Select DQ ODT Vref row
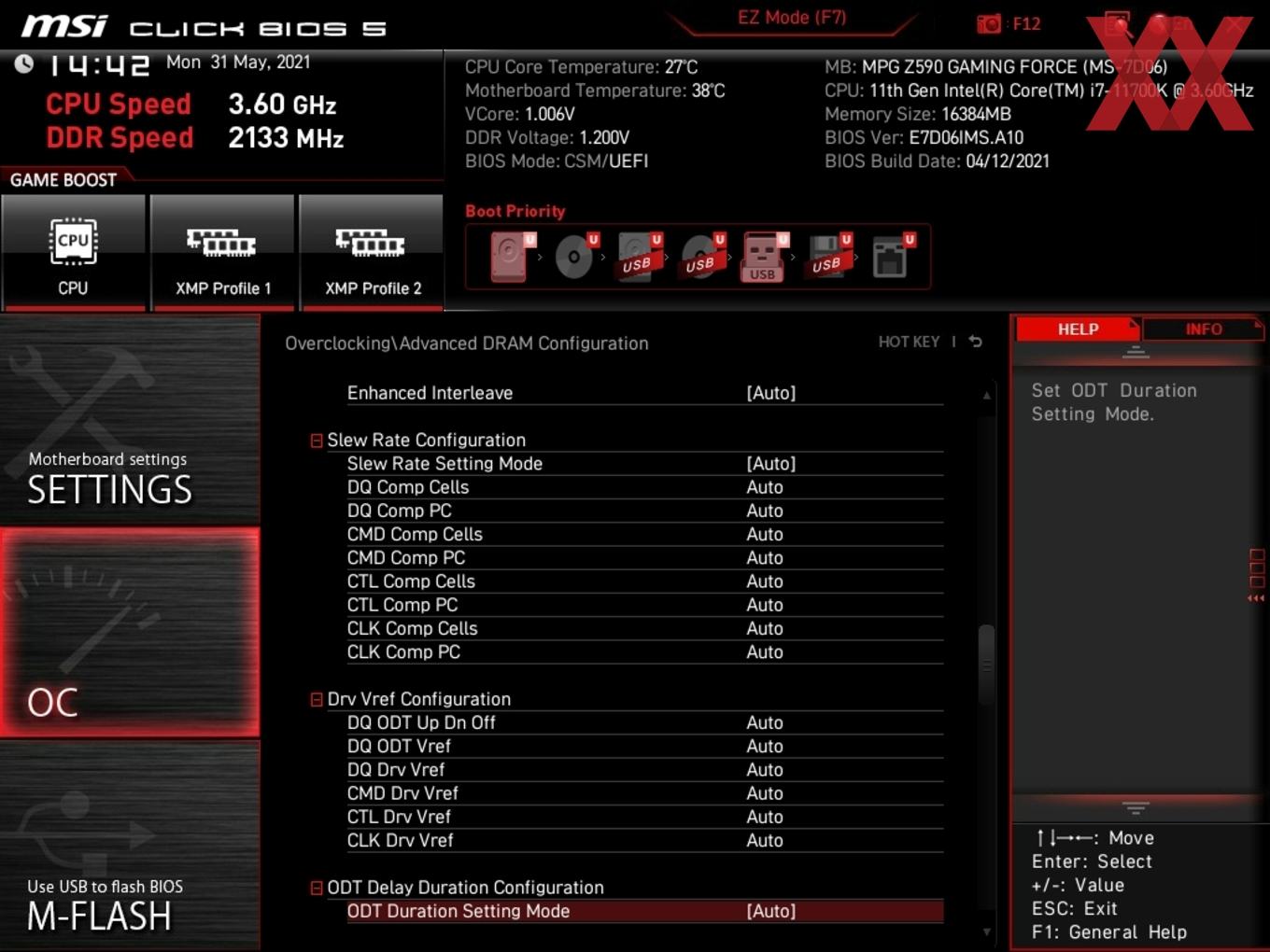Image resolution: width=1270 pixels, height=952 pixels. pos(644,747)
